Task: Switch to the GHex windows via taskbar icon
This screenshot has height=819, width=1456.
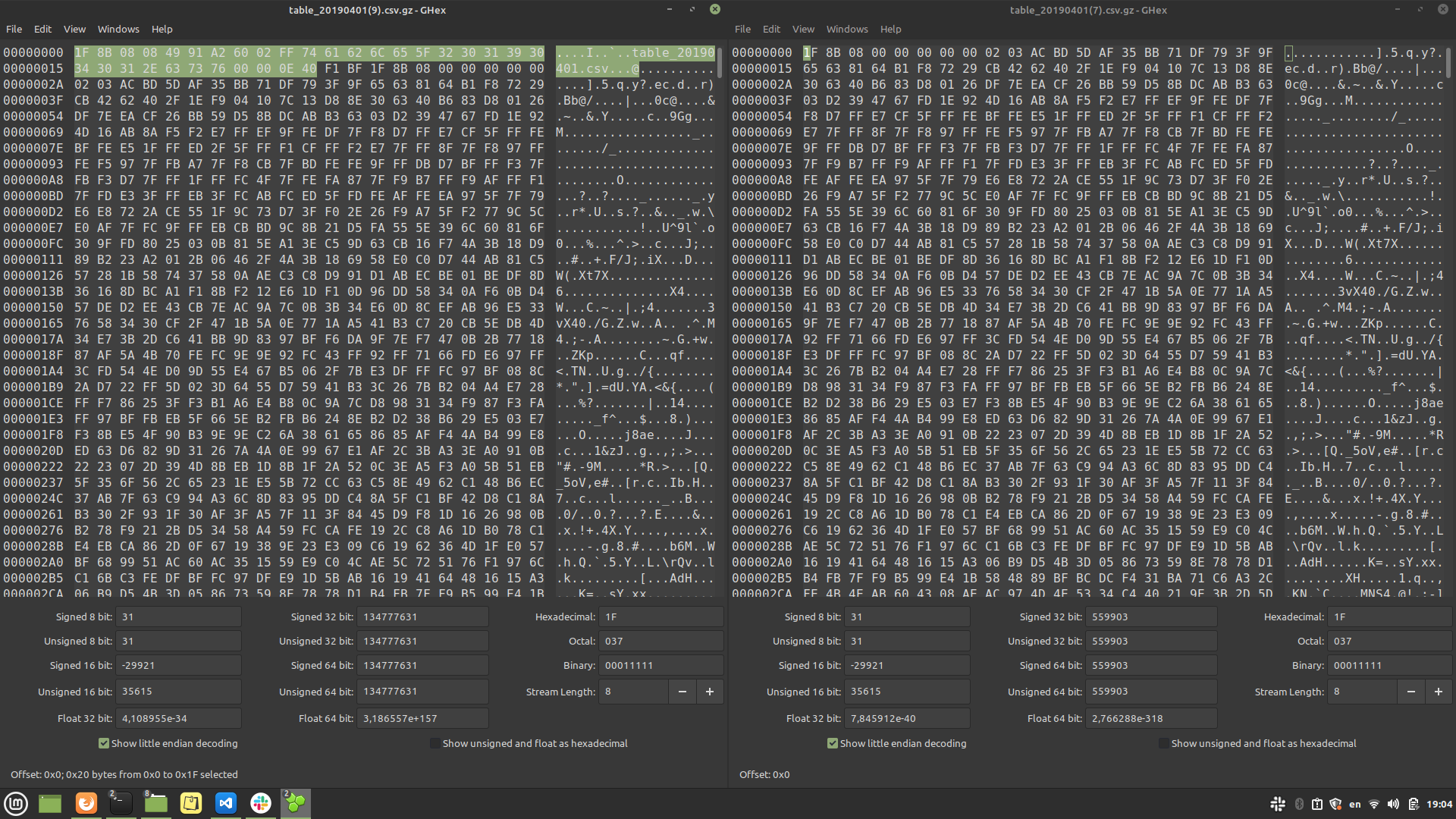Action: tap(295, 803)
